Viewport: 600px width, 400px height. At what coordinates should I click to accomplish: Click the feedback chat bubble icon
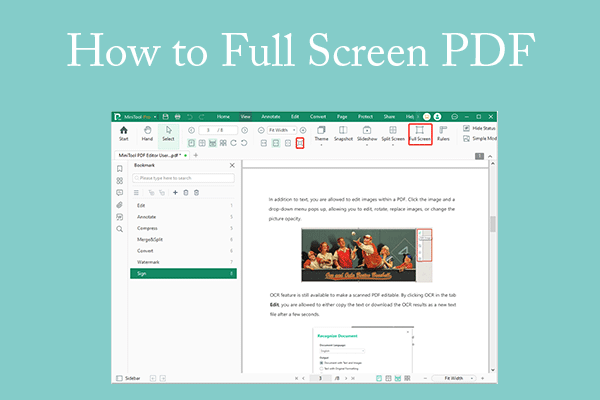[454, 116]
